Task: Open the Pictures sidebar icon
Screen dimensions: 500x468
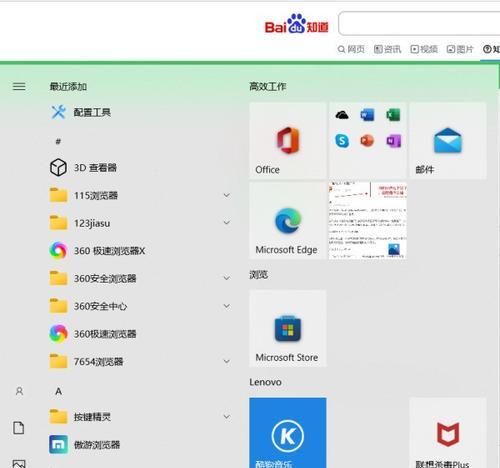Action: pyautogui.click(x=19, y=464)
